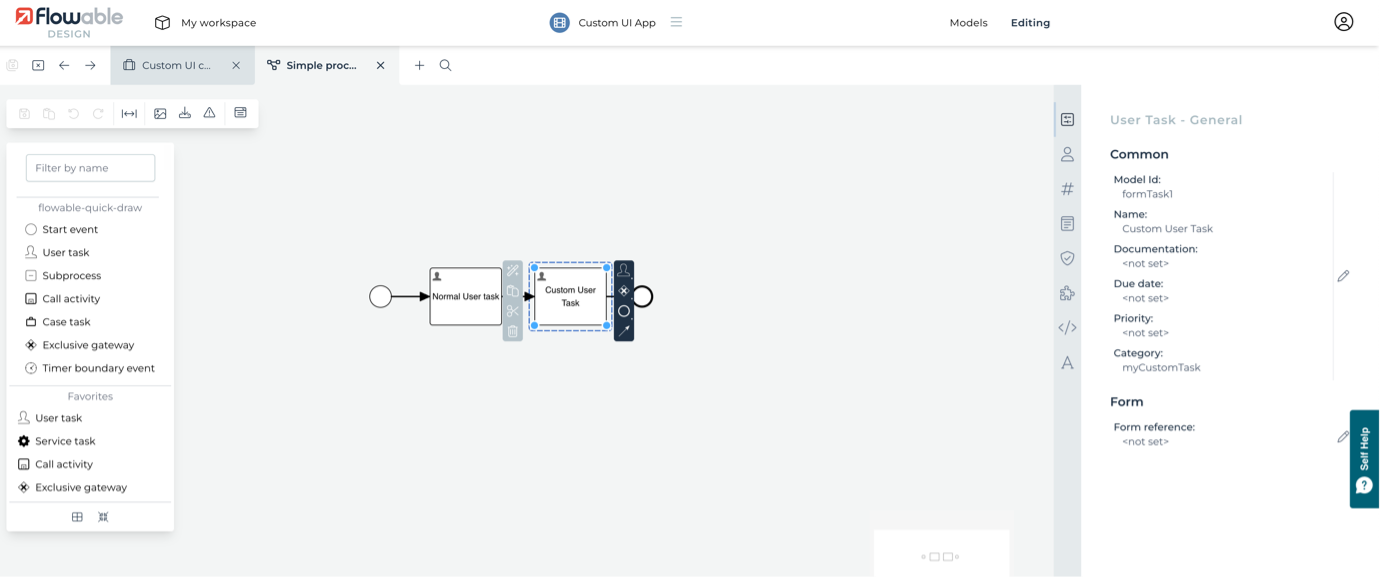This screenshot has width=1384, height=580.
Task: Click the arrow connector tool on task
Action: (624, 330)
